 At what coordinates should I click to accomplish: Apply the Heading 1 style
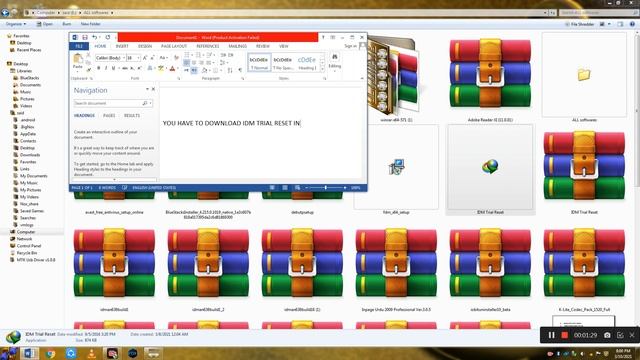click(x=307, y=62)
